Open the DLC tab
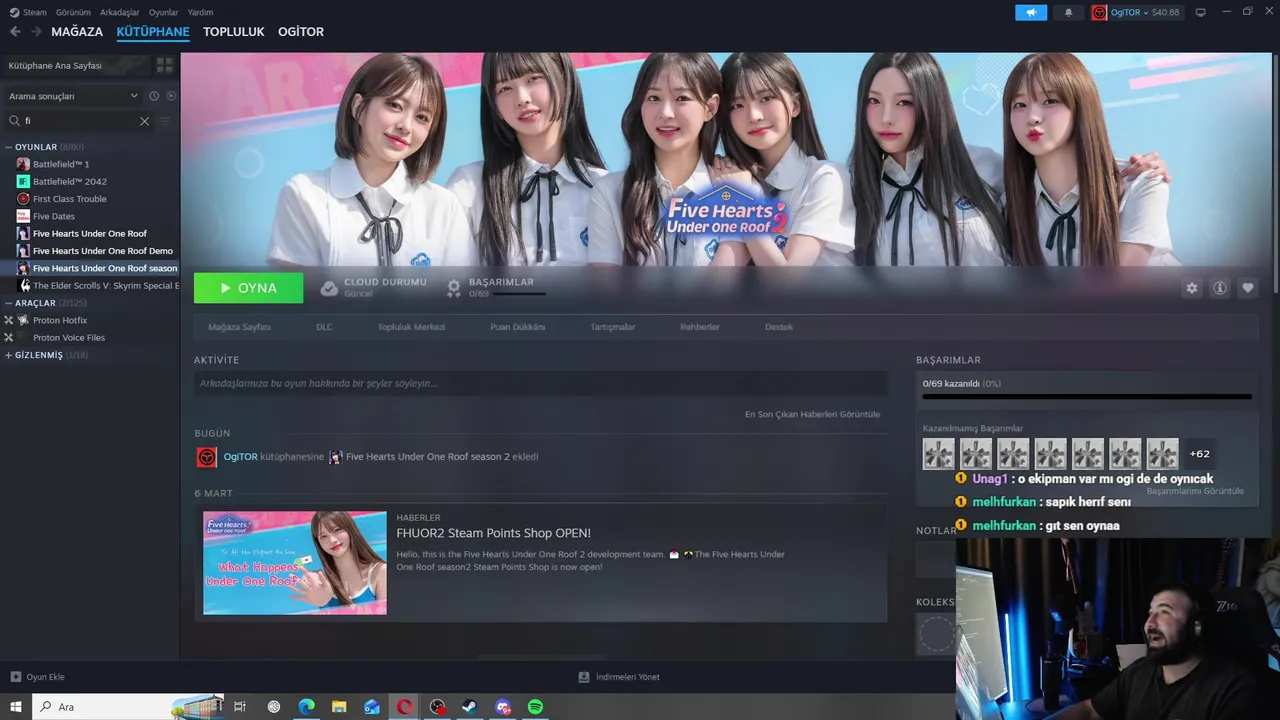Image resolution: width=1280 pixels, height=720 pixels. tap(324, 327)
